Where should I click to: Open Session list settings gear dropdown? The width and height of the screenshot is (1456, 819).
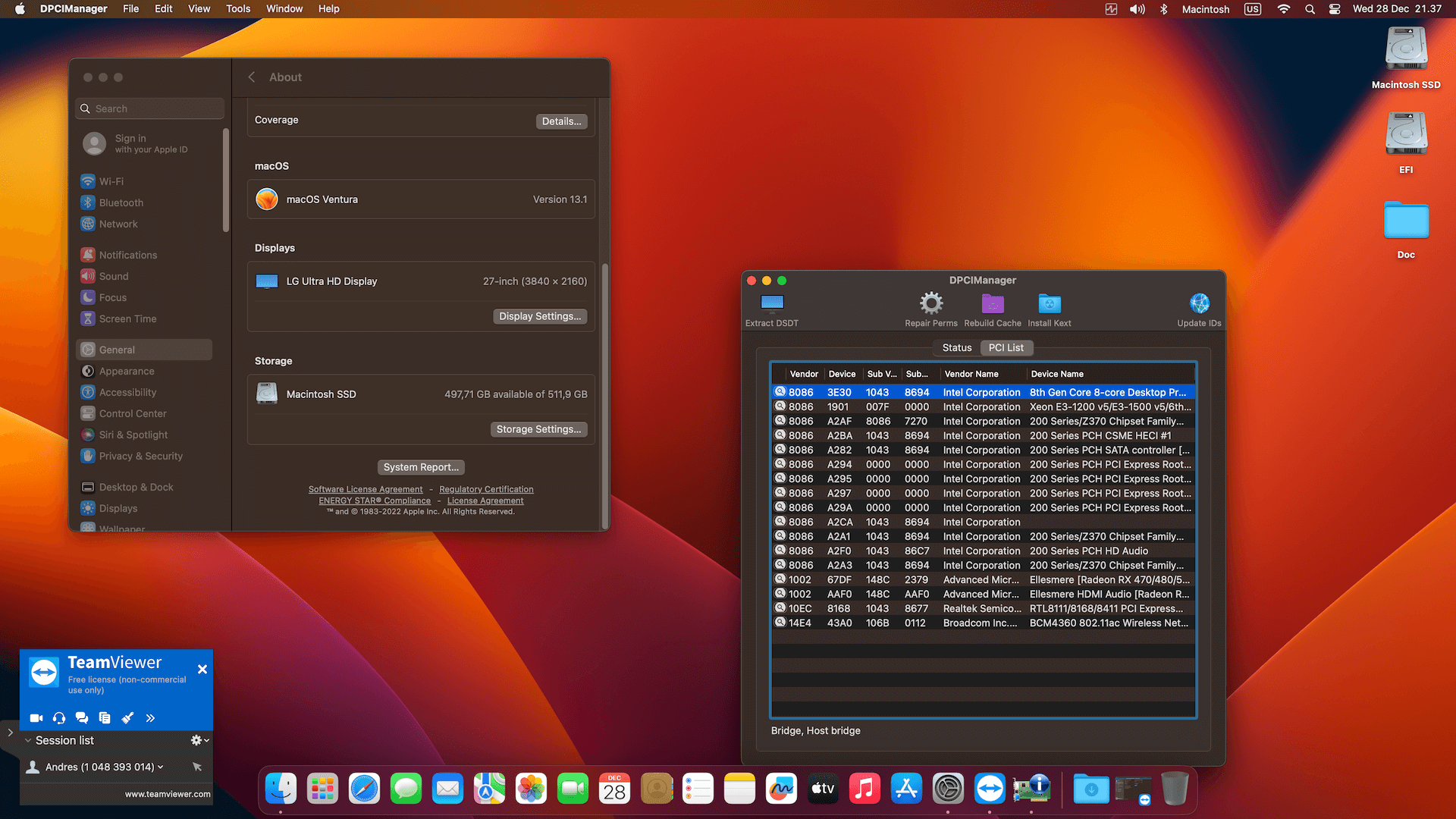[199, 740]
